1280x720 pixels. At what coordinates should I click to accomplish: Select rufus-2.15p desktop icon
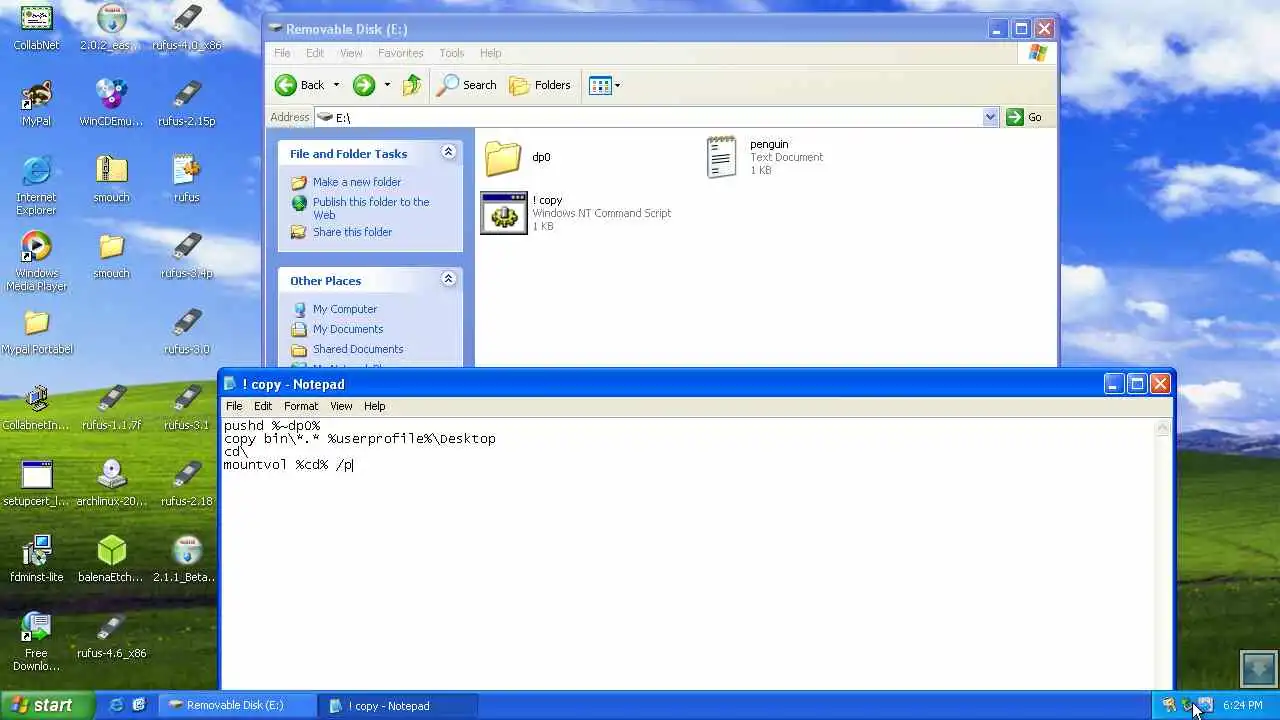coord(187,103)
